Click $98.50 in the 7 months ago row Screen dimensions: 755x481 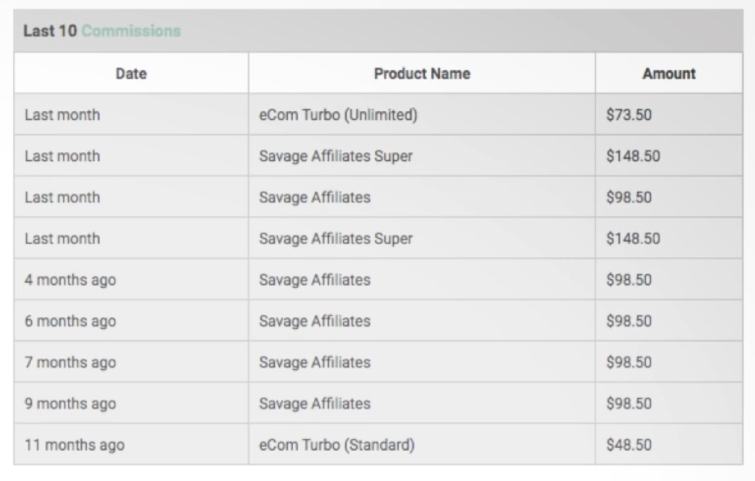[629, 362]
